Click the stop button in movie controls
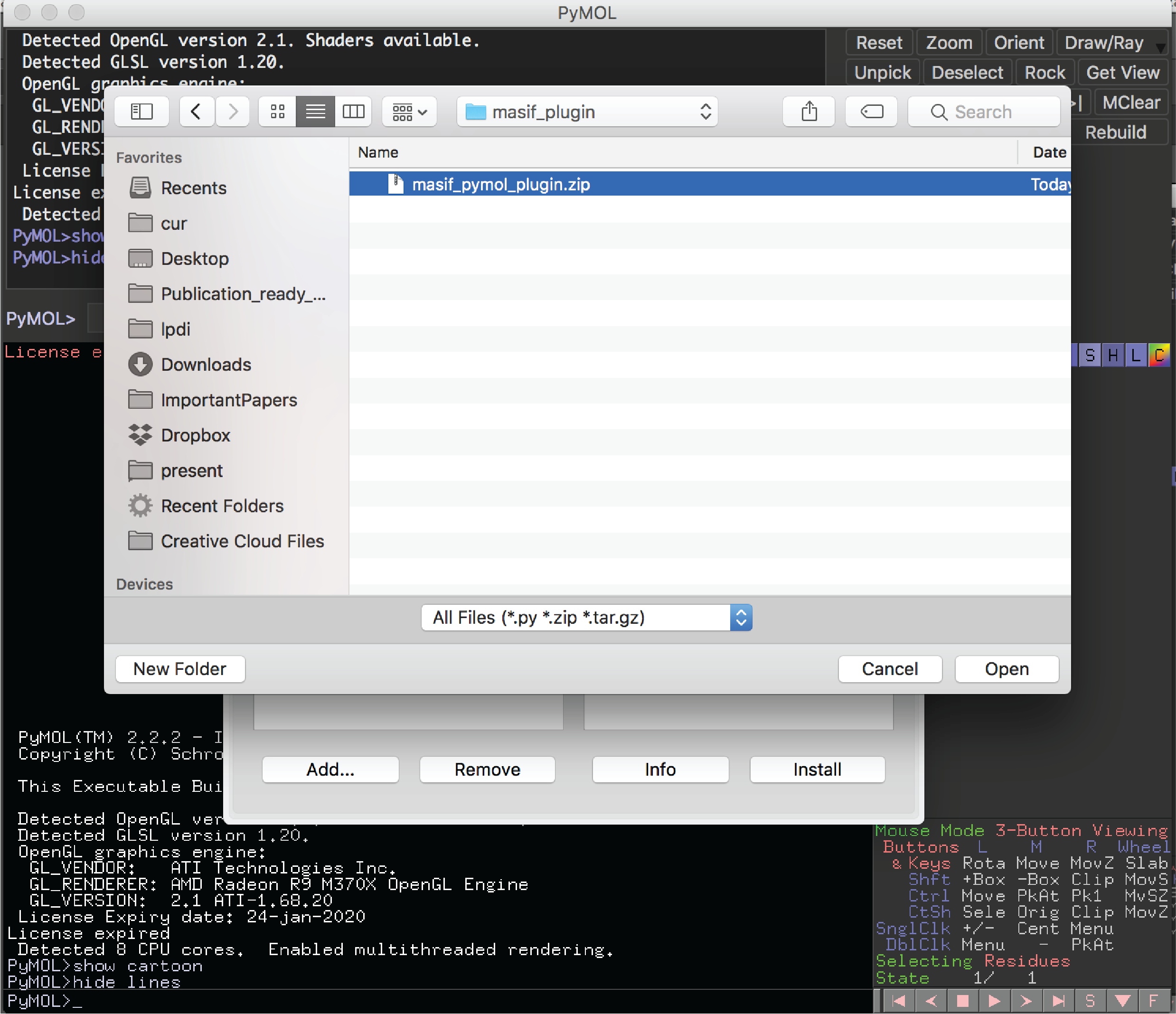Screen dimensions: 1176x1014 (x=963, y=1000)
